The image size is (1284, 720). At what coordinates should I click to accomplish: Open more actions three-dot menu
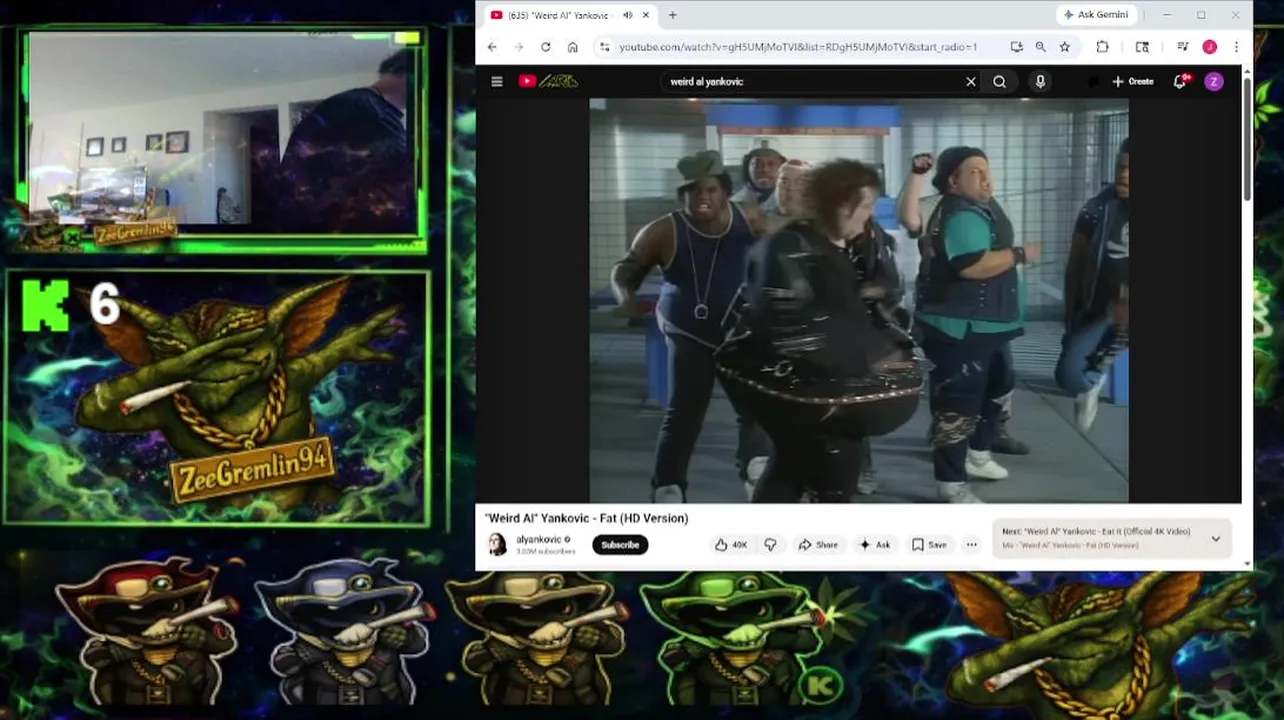click(x=971, y=545)
